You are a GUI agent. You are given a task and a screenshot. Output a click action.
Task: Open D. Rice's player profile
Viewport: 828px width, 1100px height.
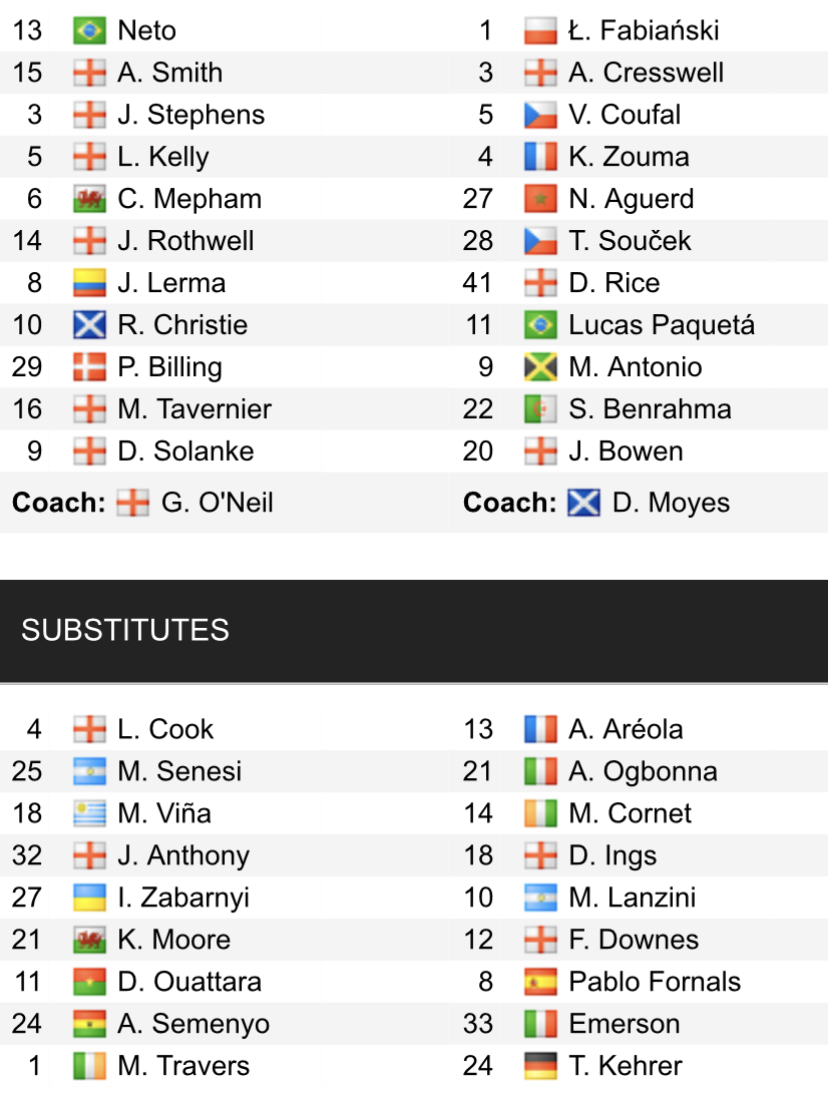pos(614,283)
